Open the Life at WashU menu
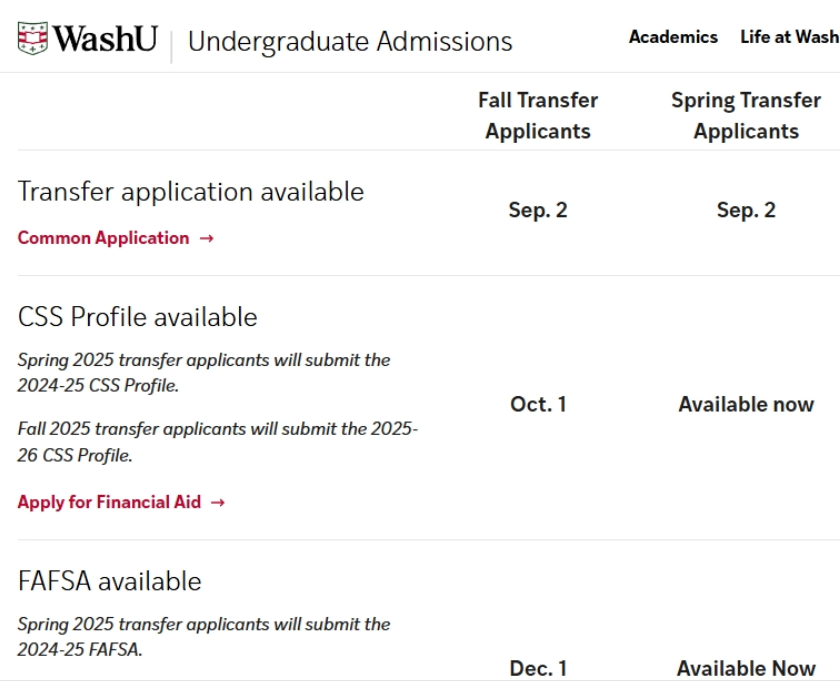Viewport: 840px width, 688px height. [x=789, y=37]
